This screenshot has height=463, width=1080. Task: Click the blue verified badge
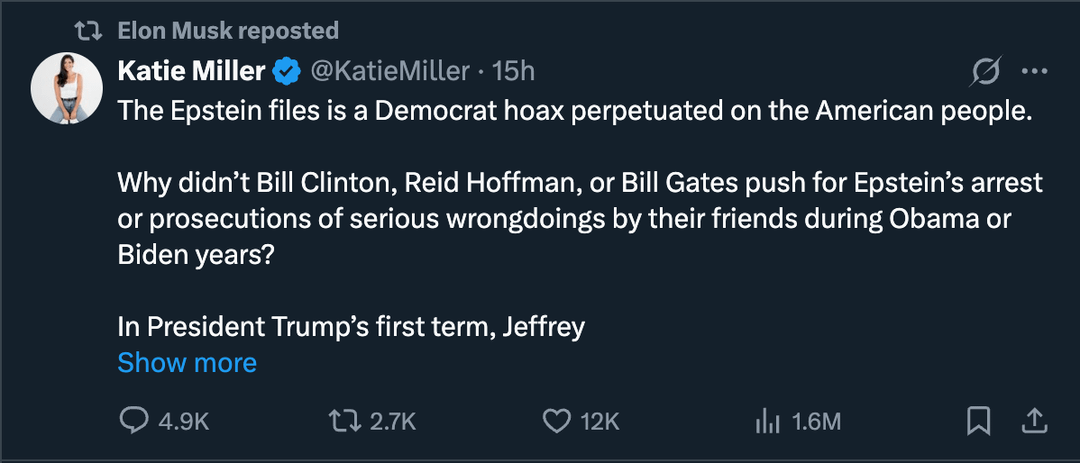coord(286,71)
